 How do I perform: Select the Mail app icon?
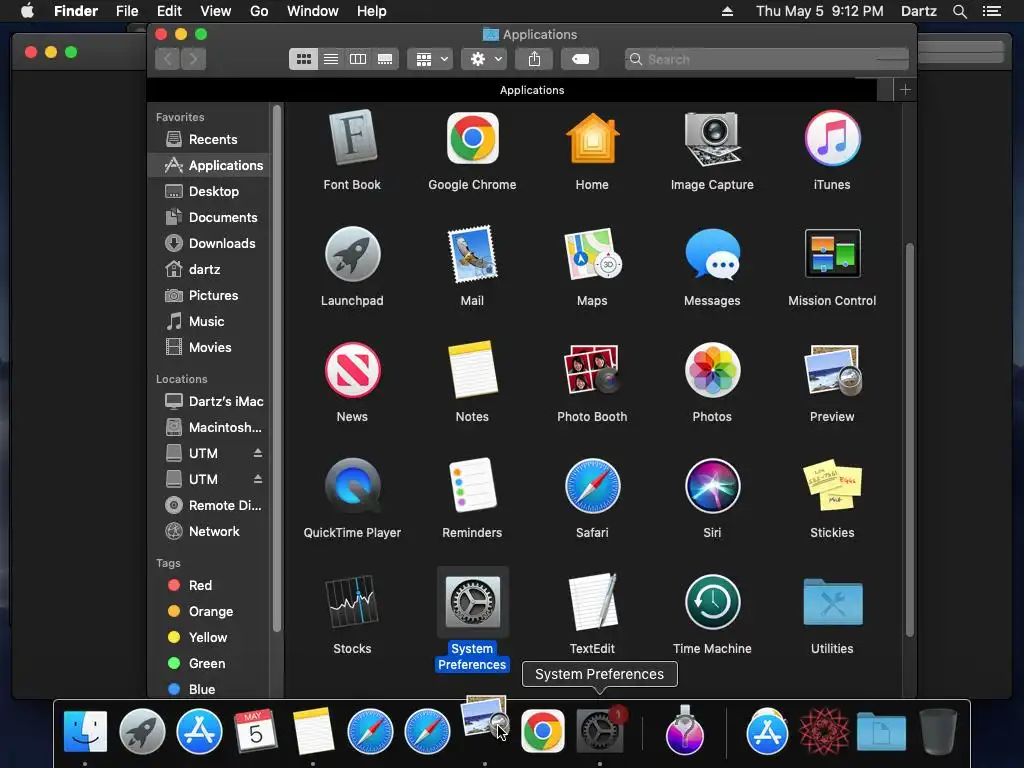click(472, 254)
